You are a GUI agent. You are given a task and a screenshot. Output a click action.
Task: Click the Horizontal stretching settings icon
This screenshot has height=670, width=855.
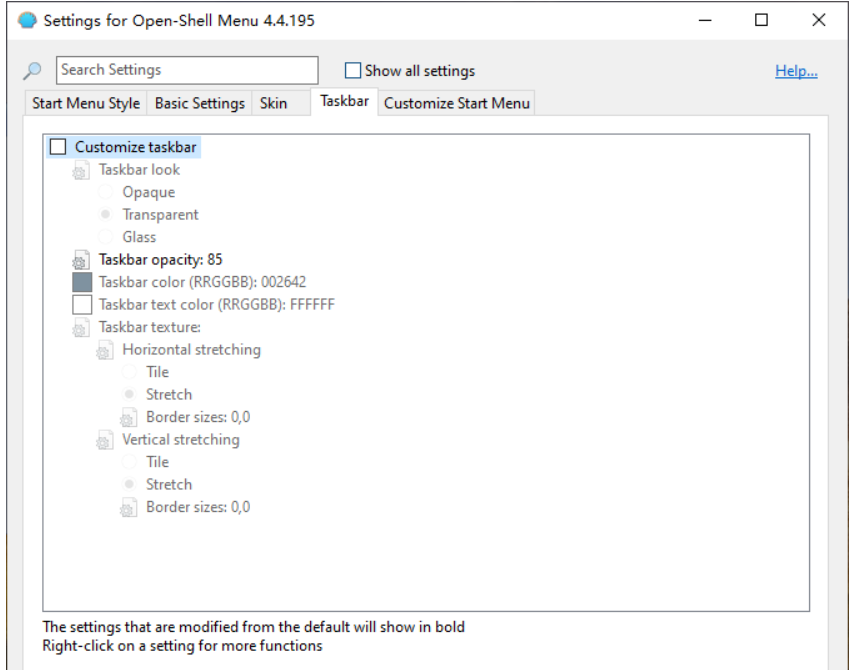(x=105, y=350)
